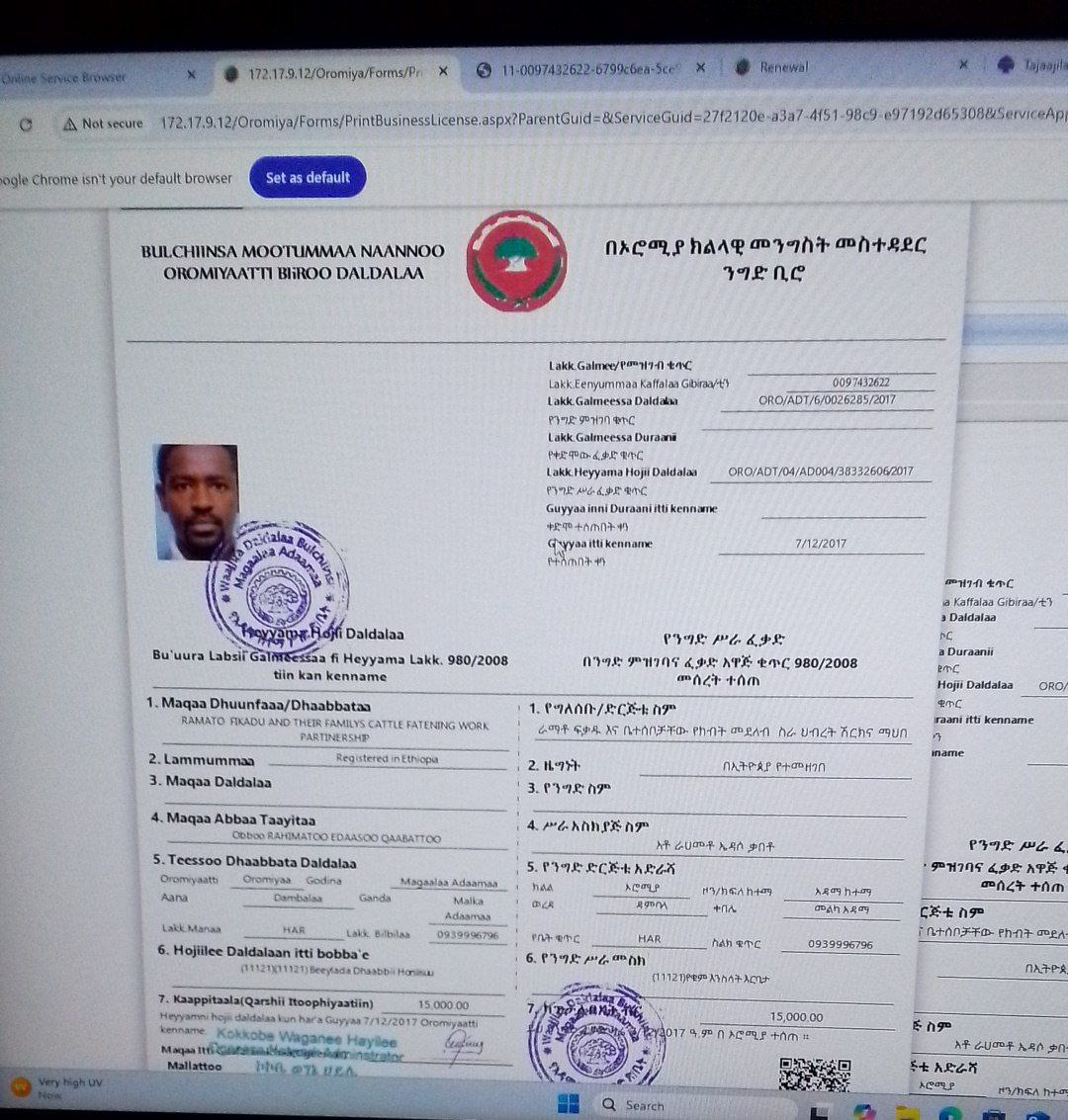Open the Windows Start menu
Image resolution: width=1068 pixels, height=1120 pixels.
pos(567,1103)
